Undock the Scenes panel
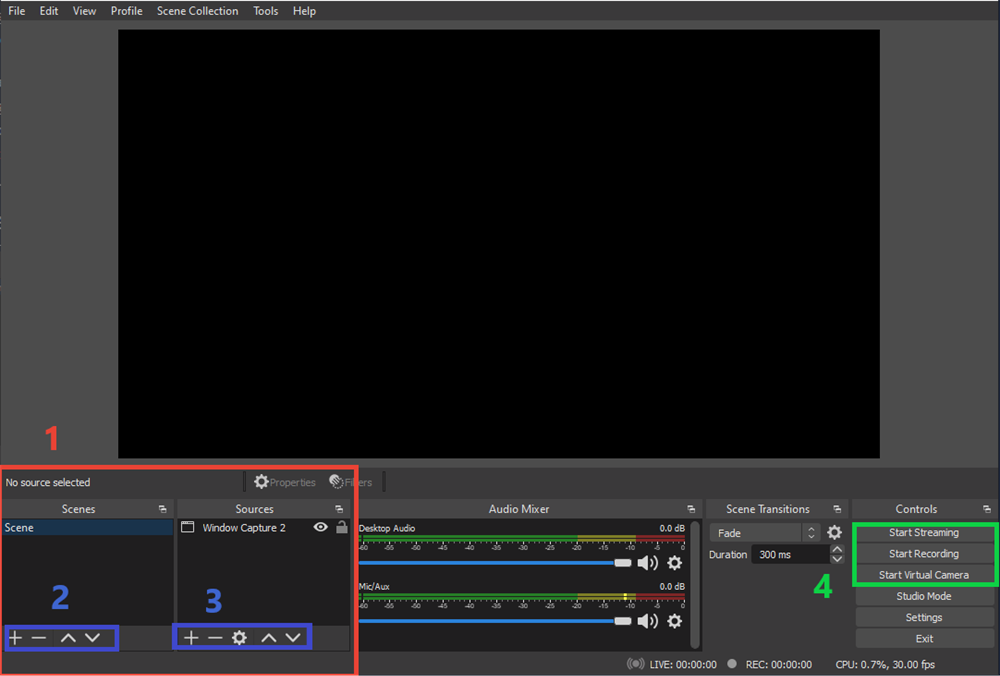 click(x=163, y=509)
